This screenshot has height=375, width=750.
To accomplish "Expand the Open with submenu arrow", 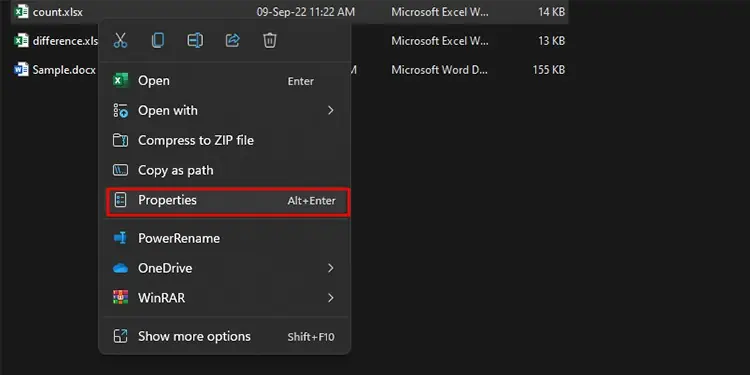I will pos(330,110).
